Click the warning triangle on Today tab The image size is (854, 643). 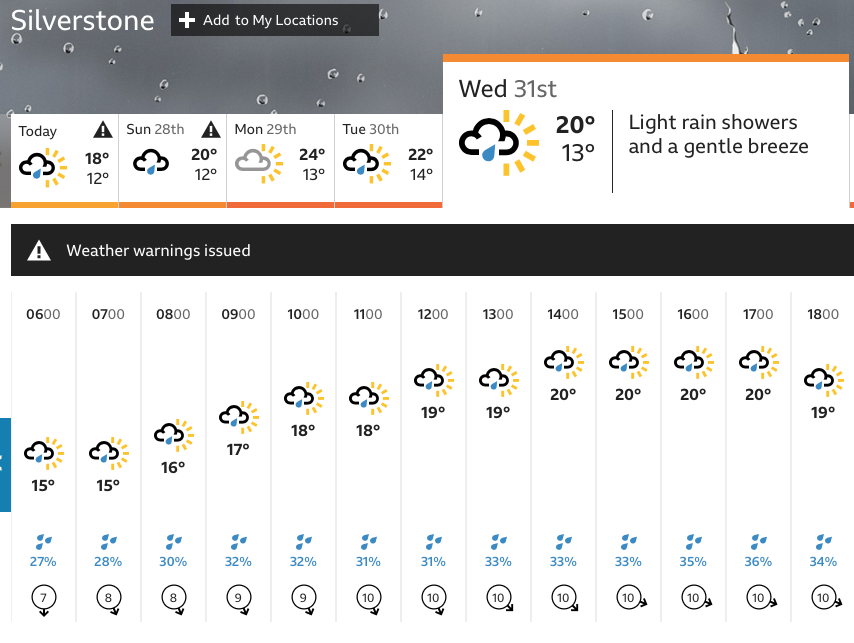click(x=102, y=130)
